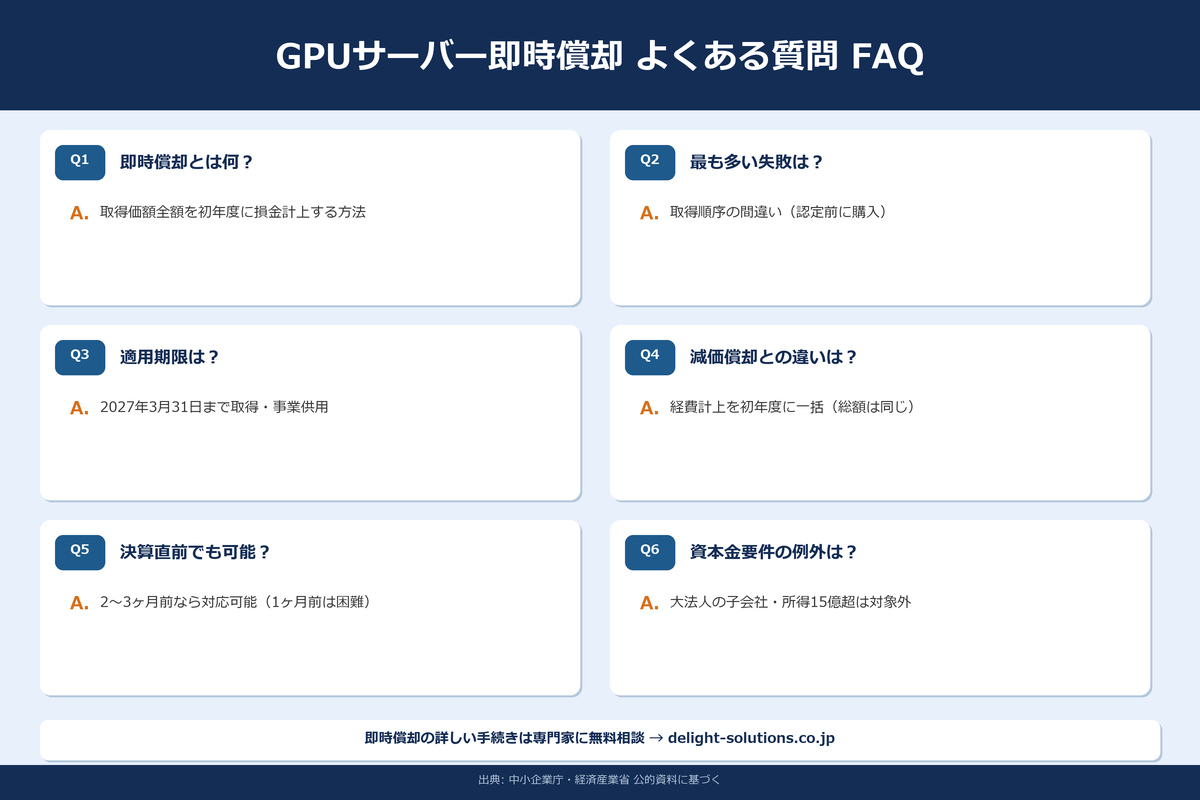Expand the 減価償却との違いは？ answer card

[x=880, y=412]
